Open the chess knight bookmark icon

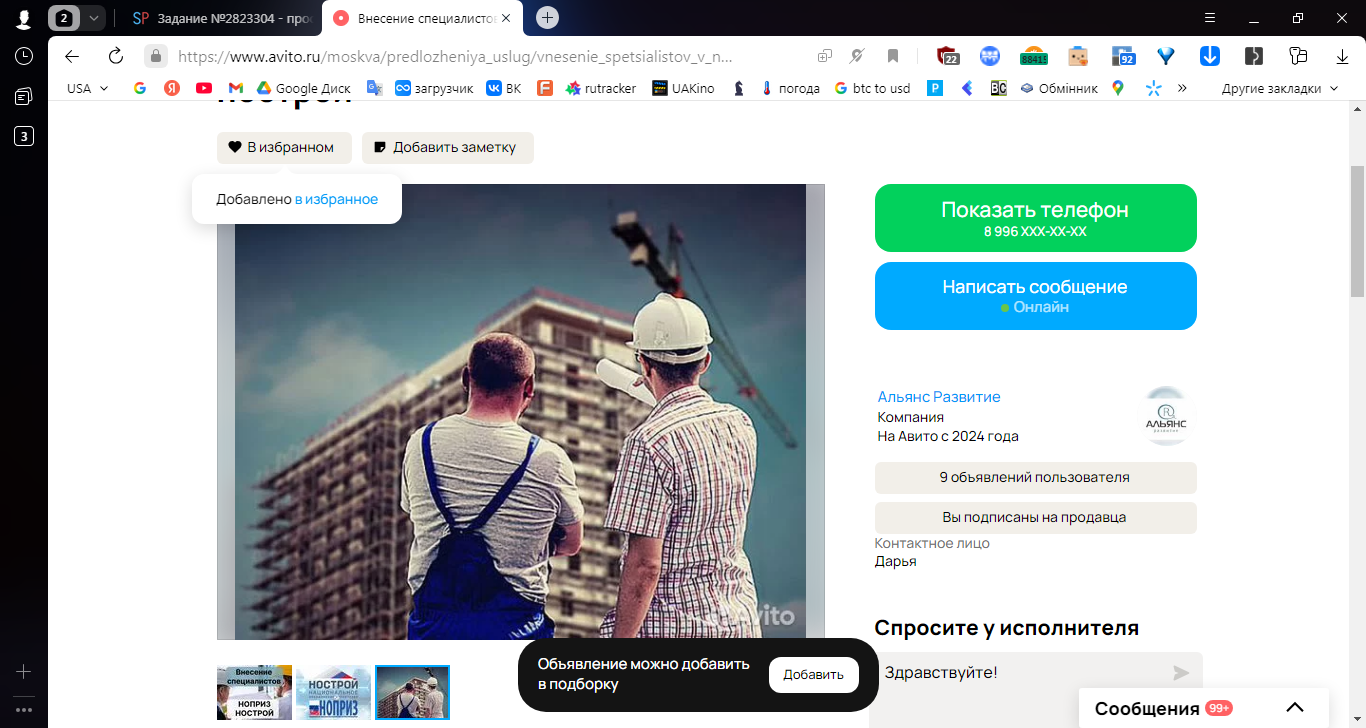739,88
